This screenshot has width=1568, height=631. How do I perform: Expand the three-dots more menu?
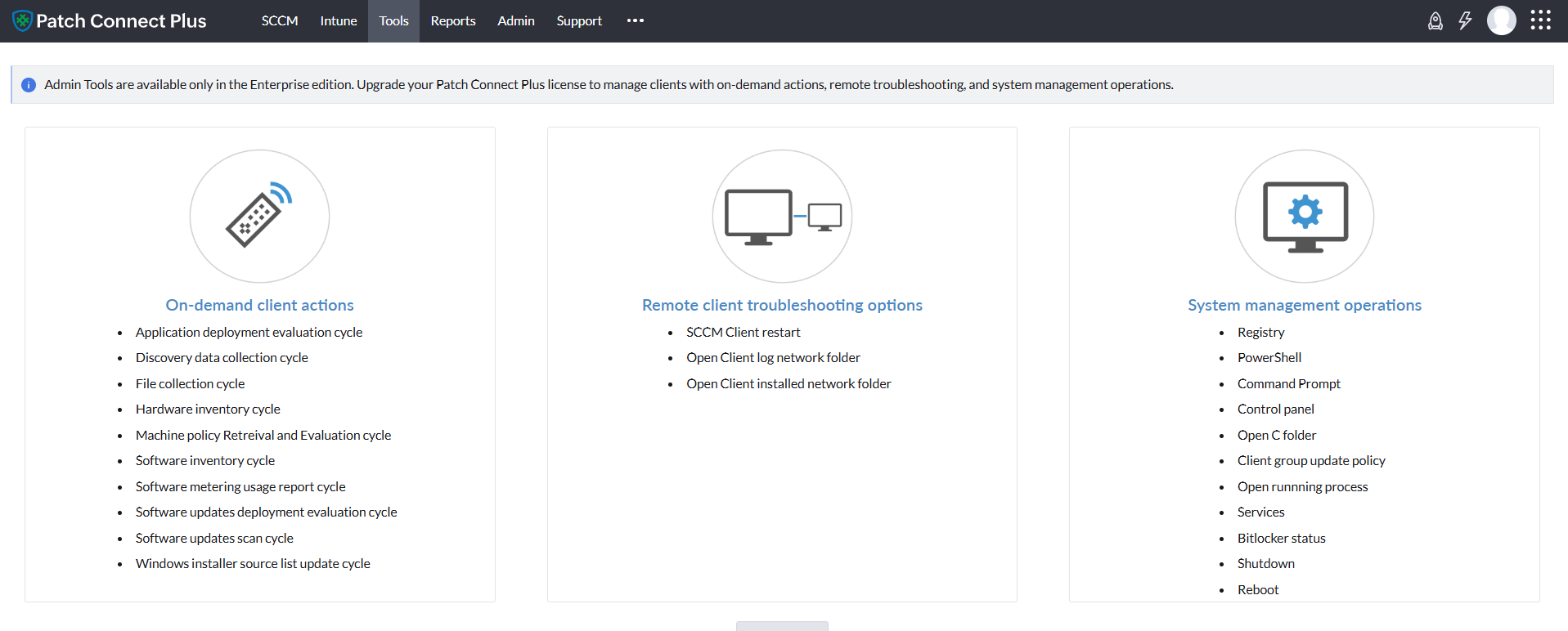[x=636, y=21]
